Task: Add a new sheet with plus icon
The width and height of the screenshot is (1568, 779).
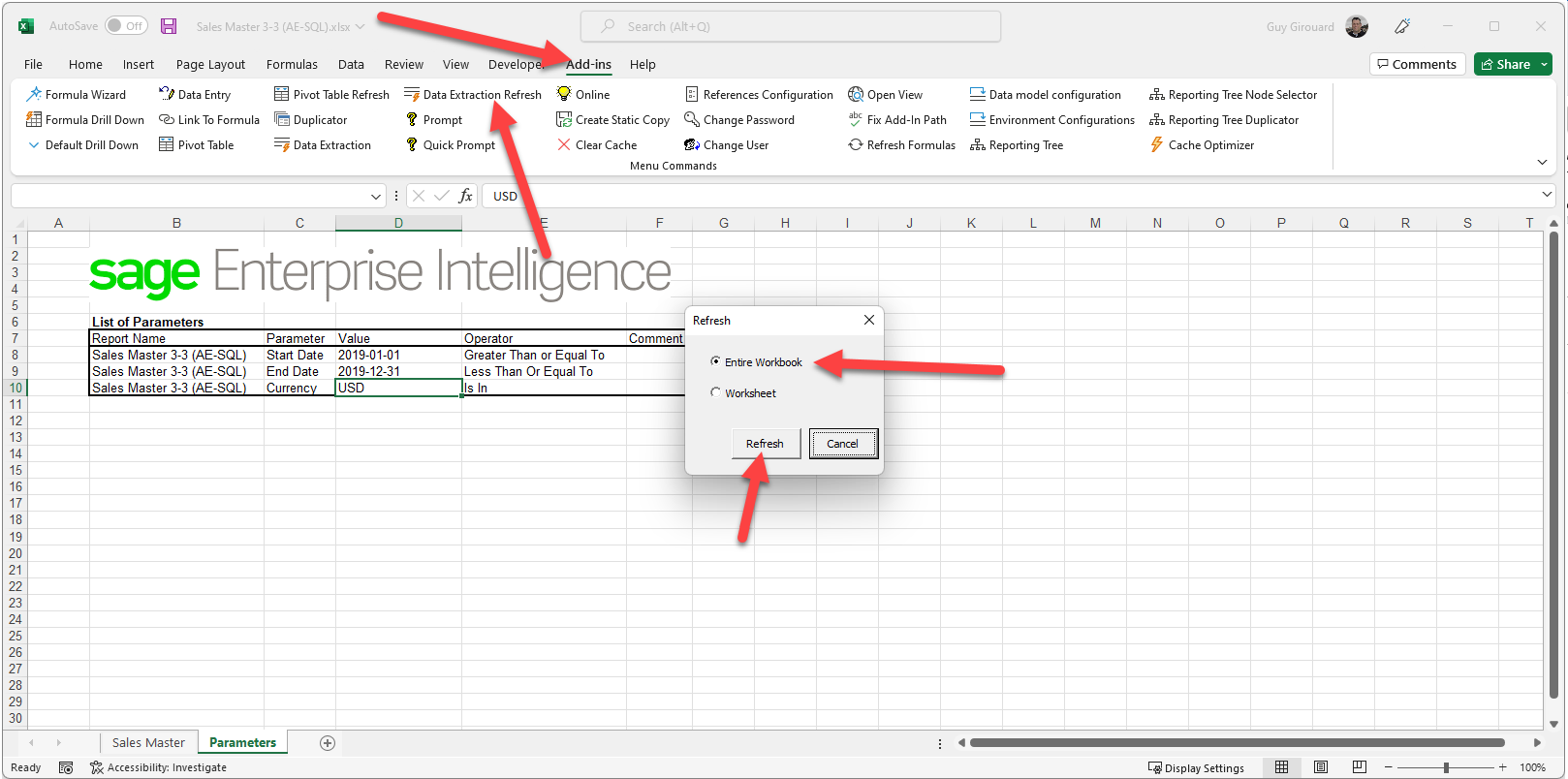Action: (328, 743)
